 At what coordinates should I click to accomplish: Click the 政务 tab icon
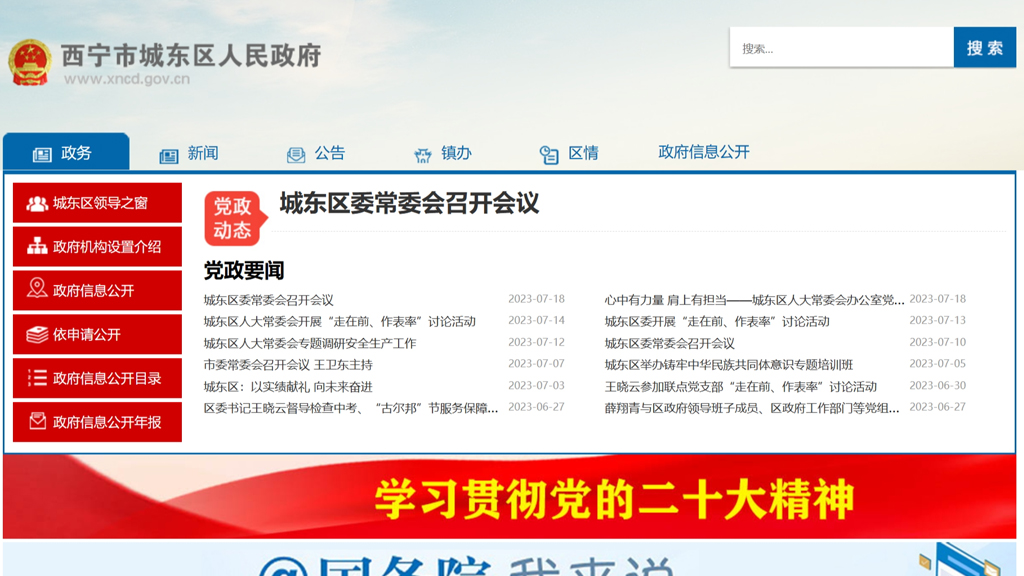pyautogui.click(x=42, y=154)
